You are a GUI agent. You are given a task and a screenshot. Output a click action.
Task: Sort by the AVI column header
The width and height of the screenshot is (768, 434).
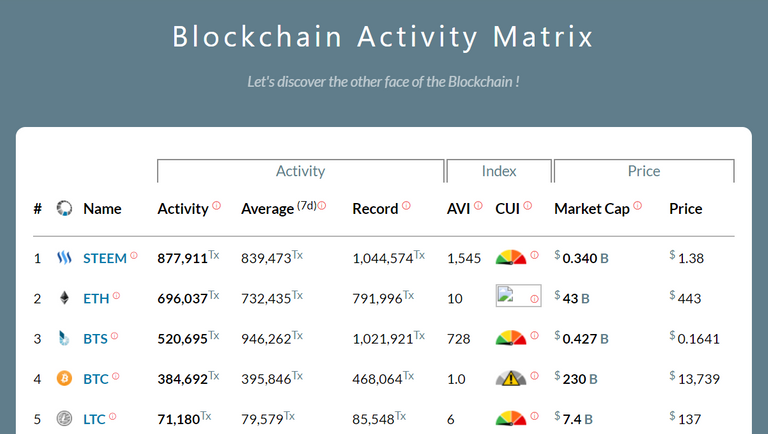pyautogui.click(x=459, y=209)
